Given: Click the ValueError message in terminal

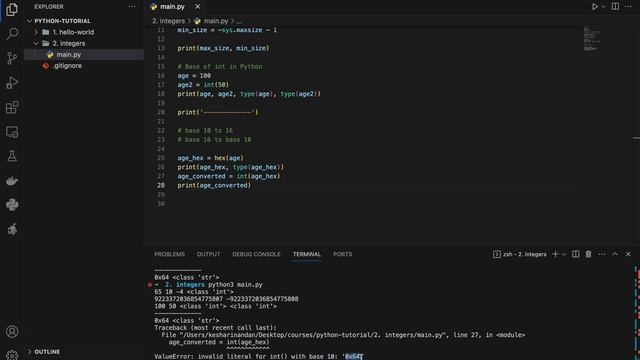Looking at the screenshot, I should click(x=258, y=356).
